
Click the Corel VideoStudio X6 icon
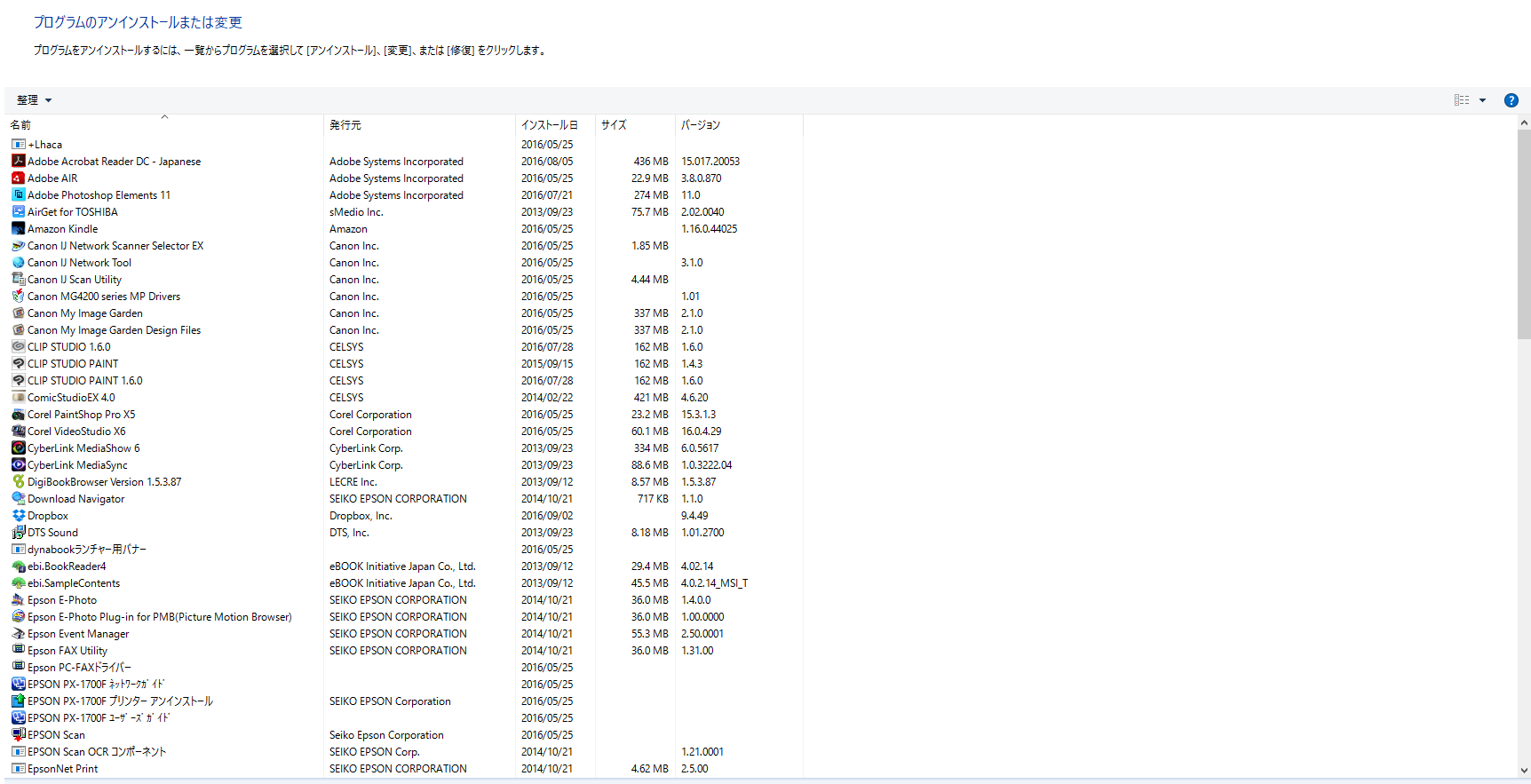[18, 431]
